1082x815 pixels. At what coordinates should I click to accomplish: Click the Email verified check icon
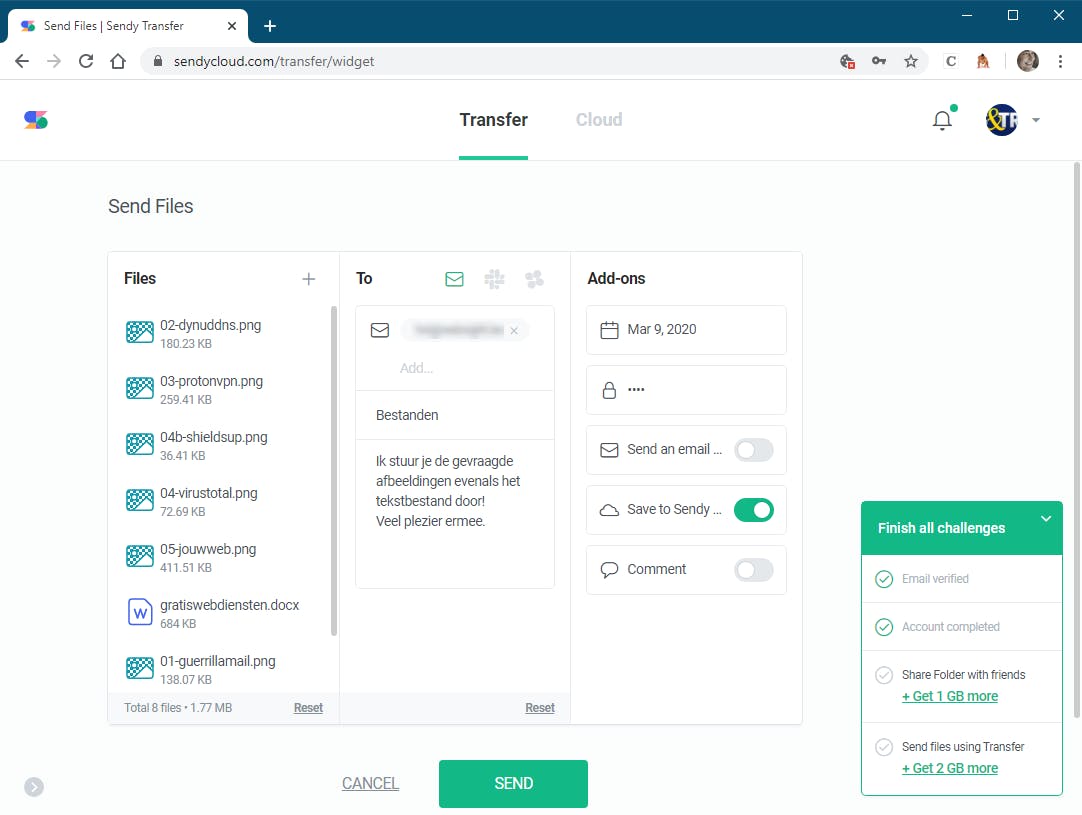pyautogui.click(x=884, y=579)
